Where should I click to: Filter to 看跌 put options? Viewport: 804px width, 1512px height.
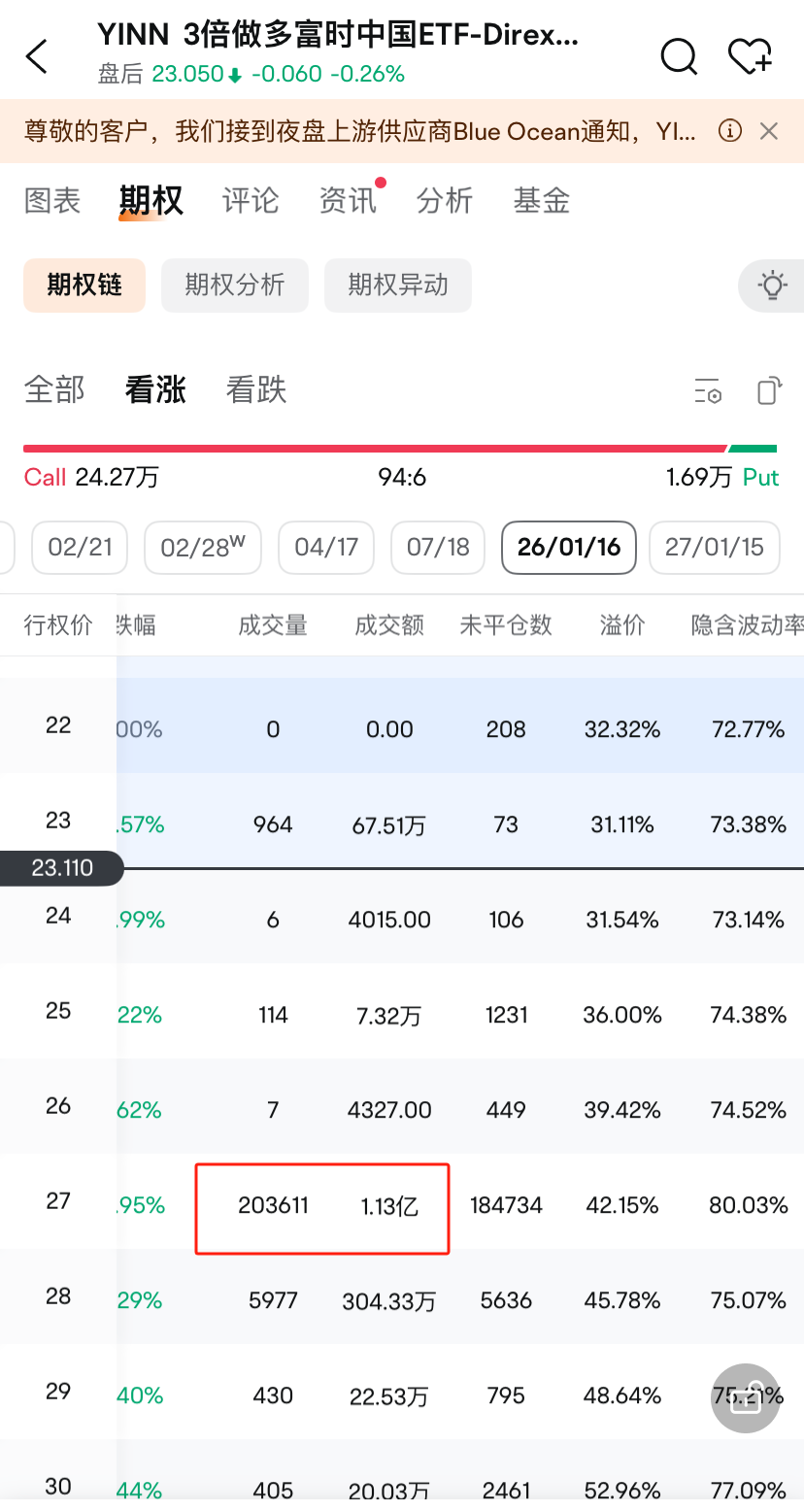click(x=256, y=390)
